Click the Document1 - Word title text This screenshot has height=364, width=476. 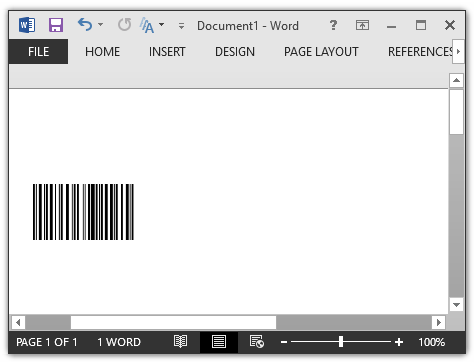pyautogui.click(x=248, y=26)
